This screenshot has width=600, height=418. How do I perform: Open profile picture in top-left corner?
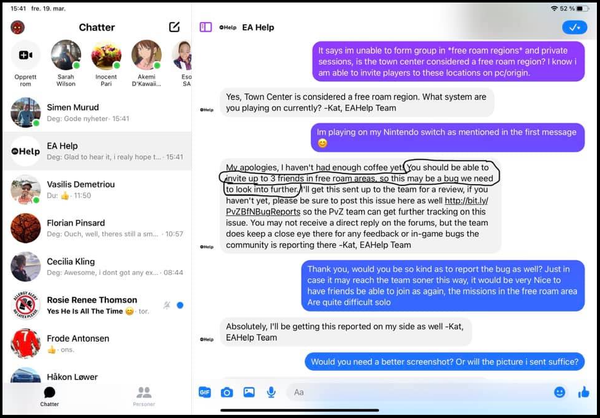18,27
